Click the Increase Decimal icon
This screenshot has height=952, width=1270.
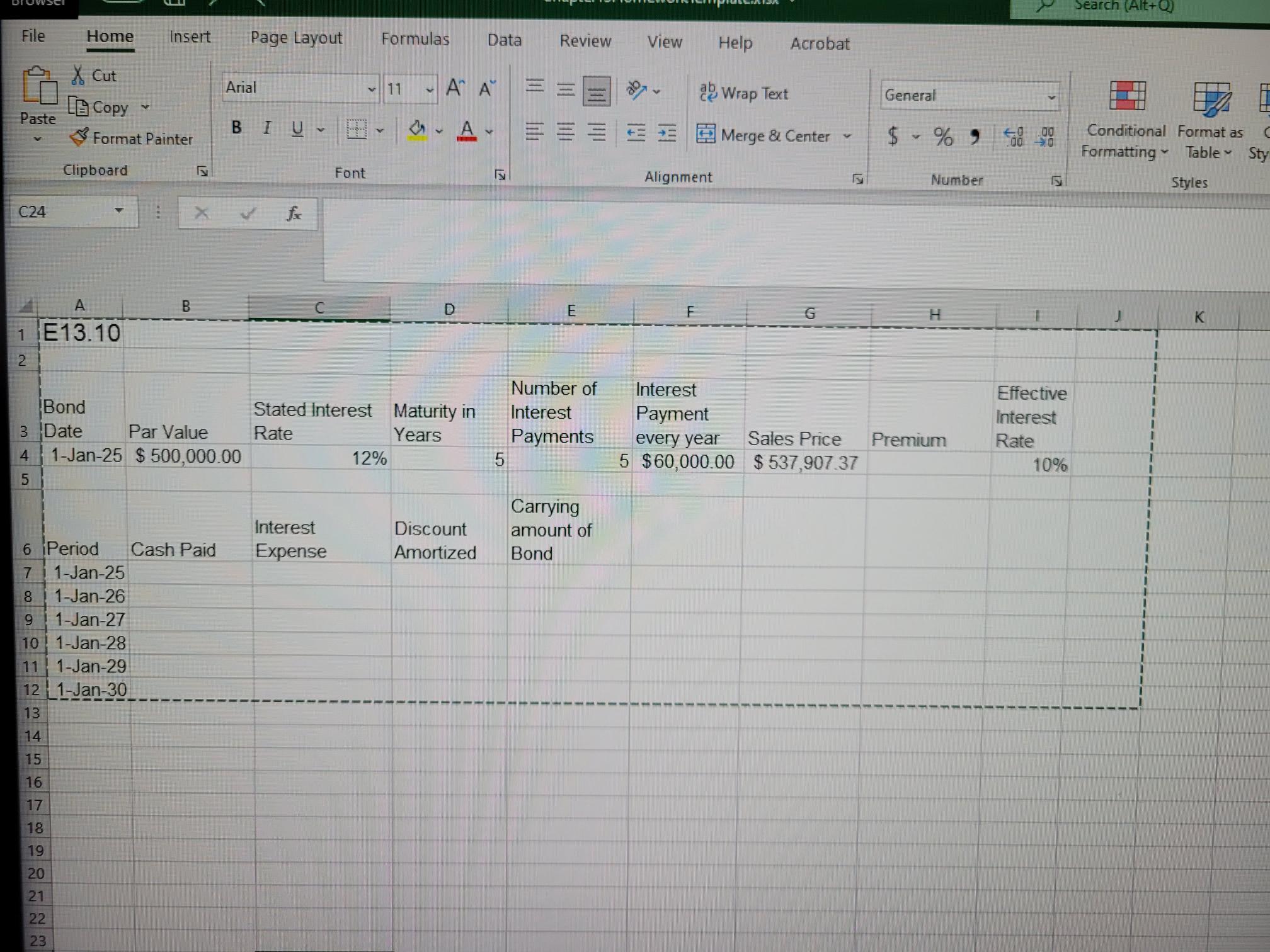[x=1013, y=137]
